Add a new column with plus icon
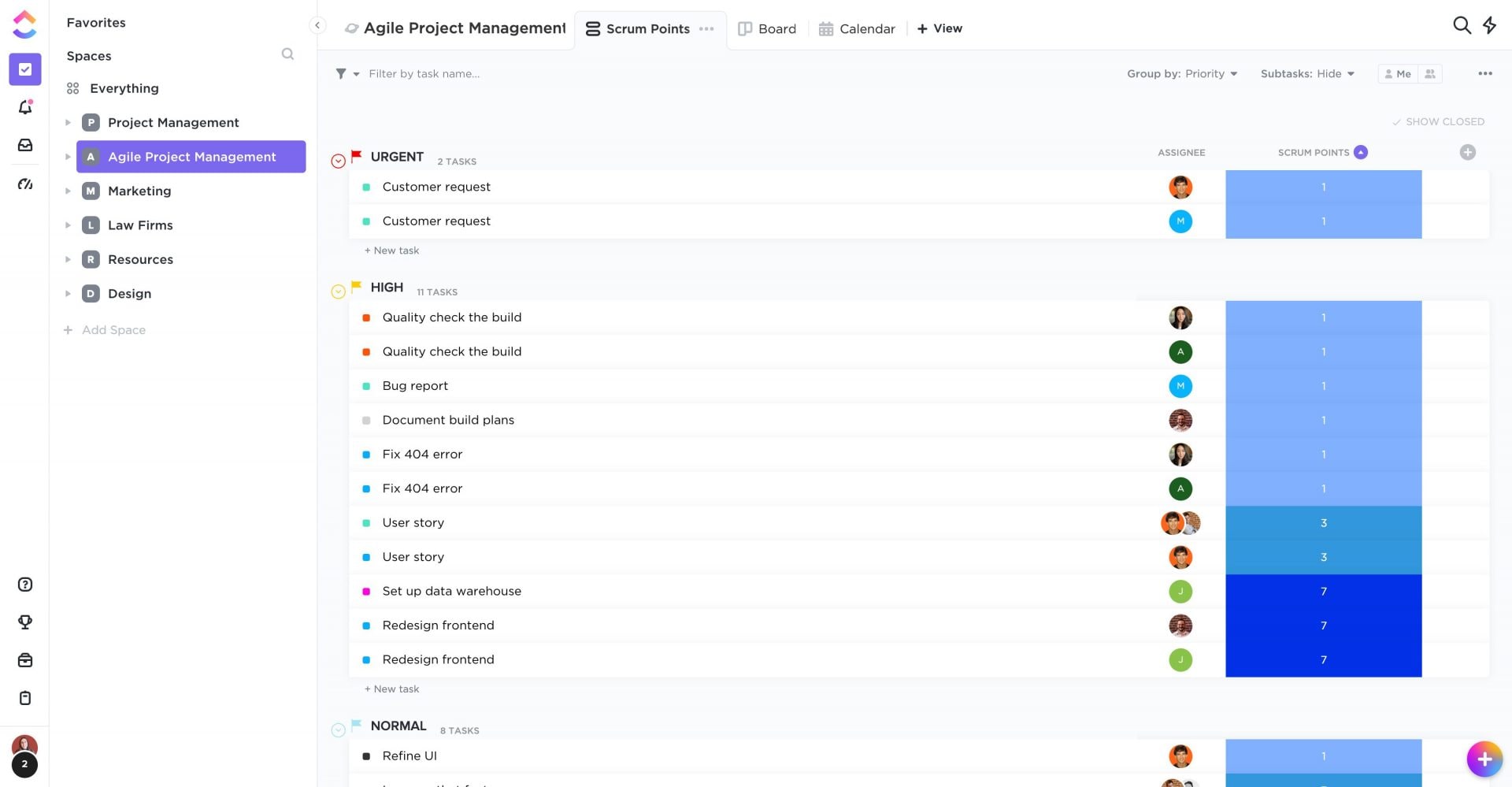1512x787 pixels. [x=1467, y=153]
